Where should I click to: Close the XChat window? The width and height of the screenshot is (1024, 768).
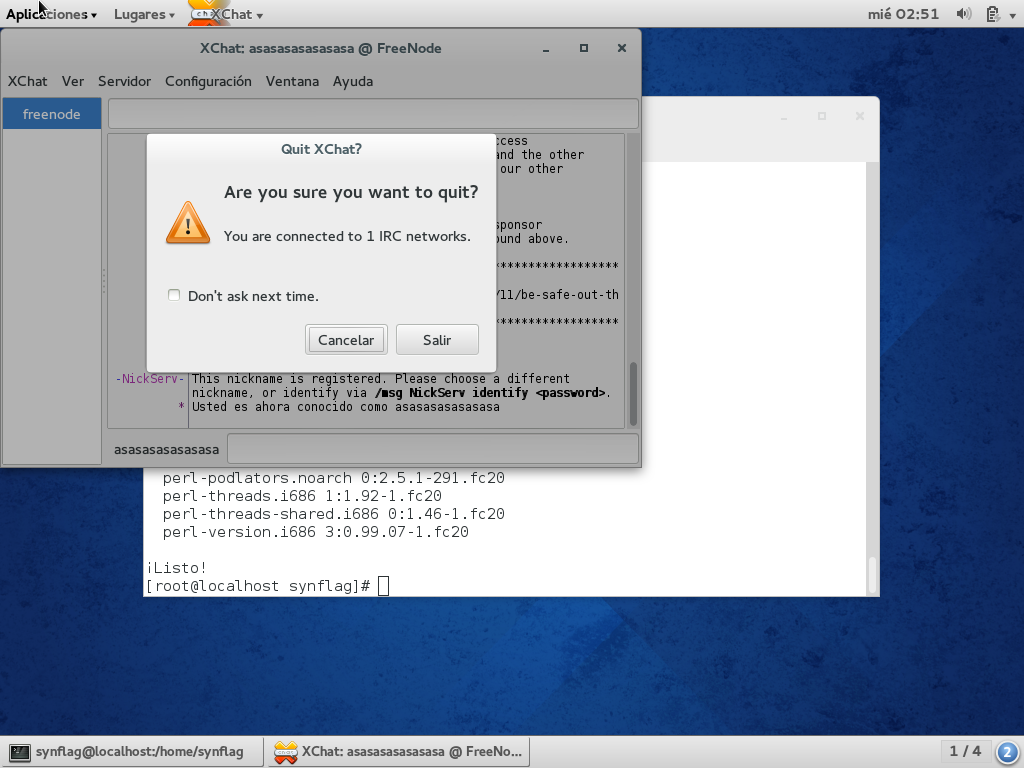[x=622, y=48]
